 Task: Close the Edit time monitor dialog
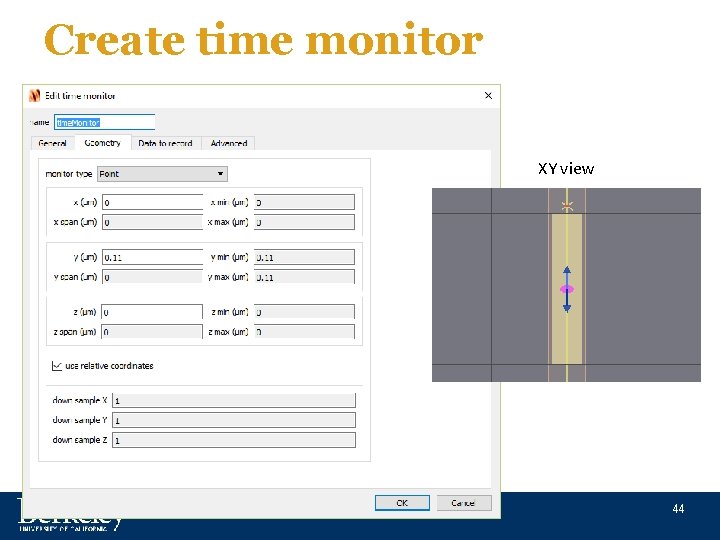tap(488, 96)
